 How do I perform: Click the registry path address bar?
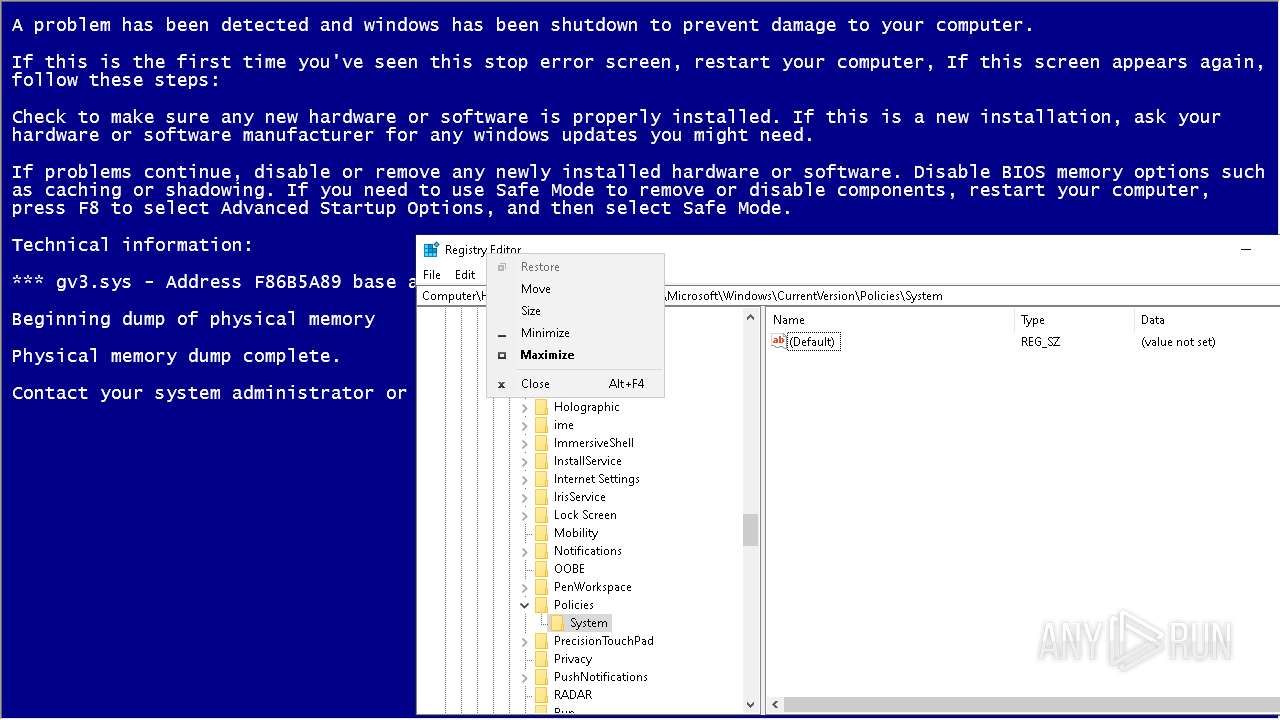[848, 296]
